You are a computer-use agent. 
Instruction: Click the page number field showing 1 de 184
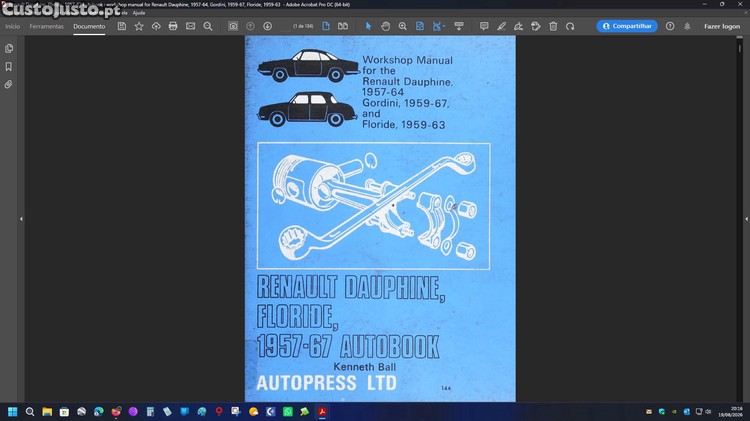[x=303, y=26]
